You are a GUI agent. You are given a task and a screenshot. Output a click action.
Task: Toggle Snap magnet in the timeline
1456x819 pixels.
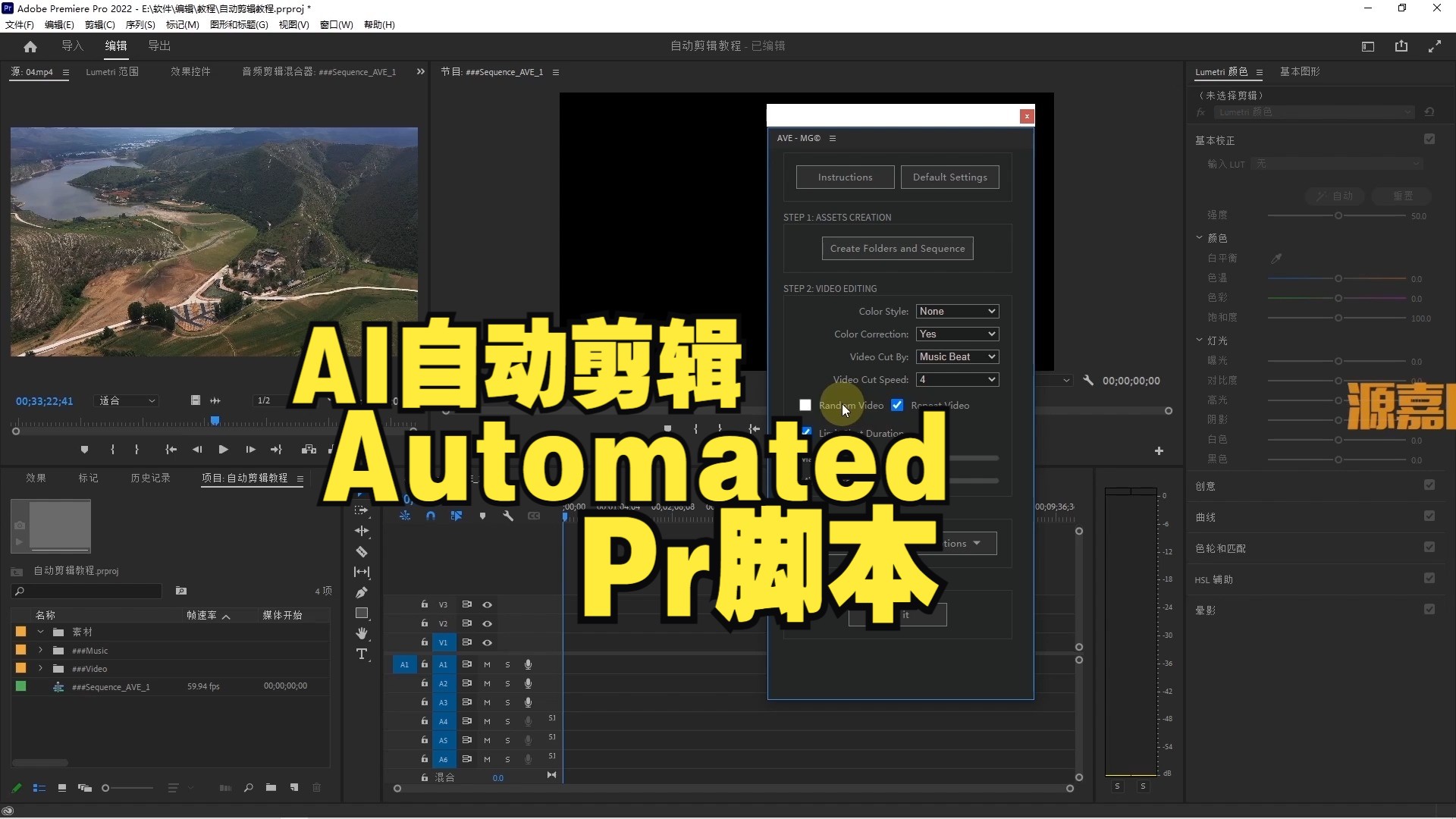point(431,516)
